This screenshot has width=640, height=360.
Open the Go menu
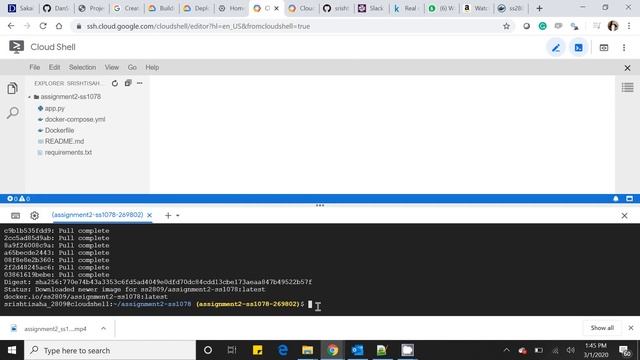(132, 67)
